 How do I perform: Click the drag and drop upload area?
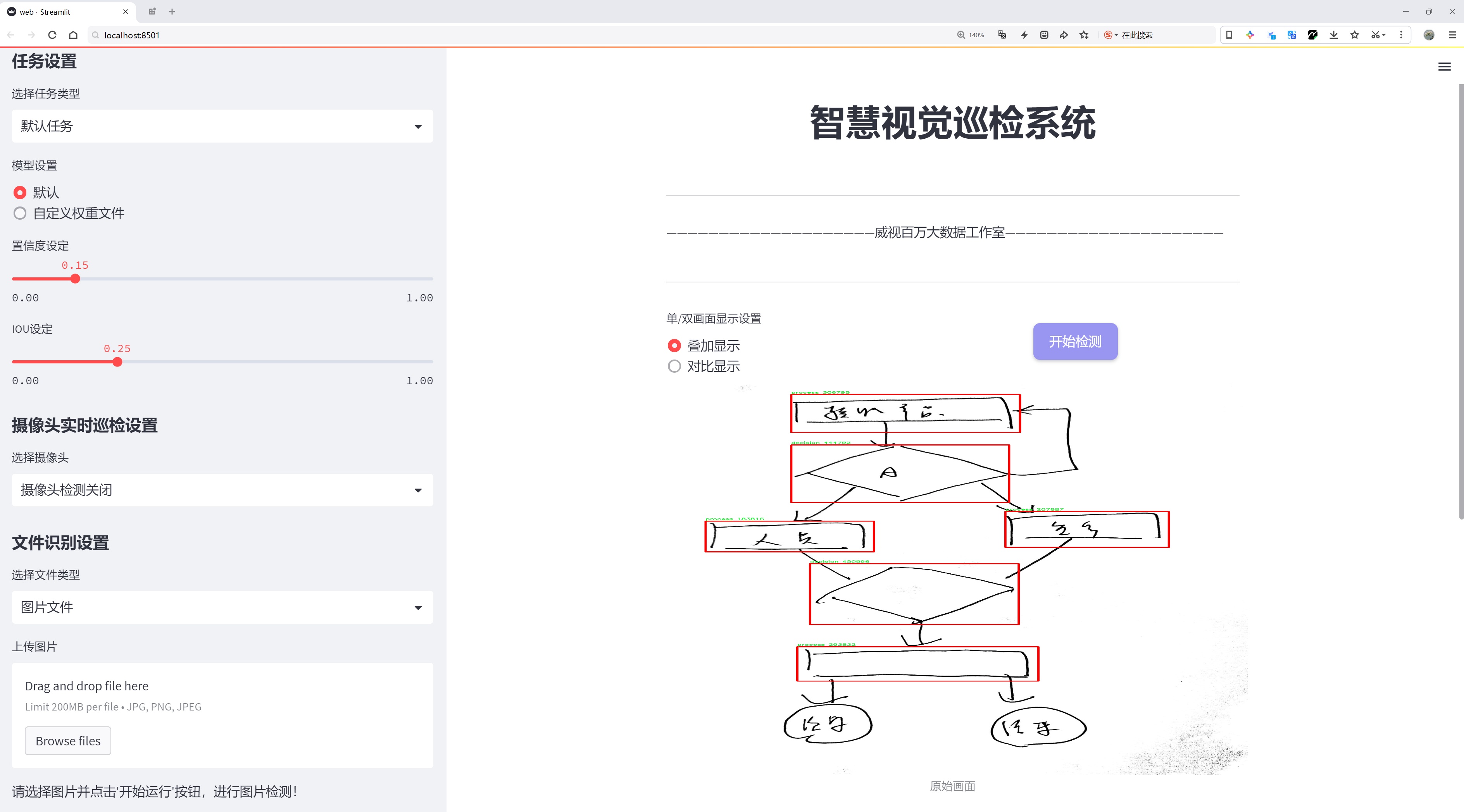pyautogui.click(x=222, y=716)
